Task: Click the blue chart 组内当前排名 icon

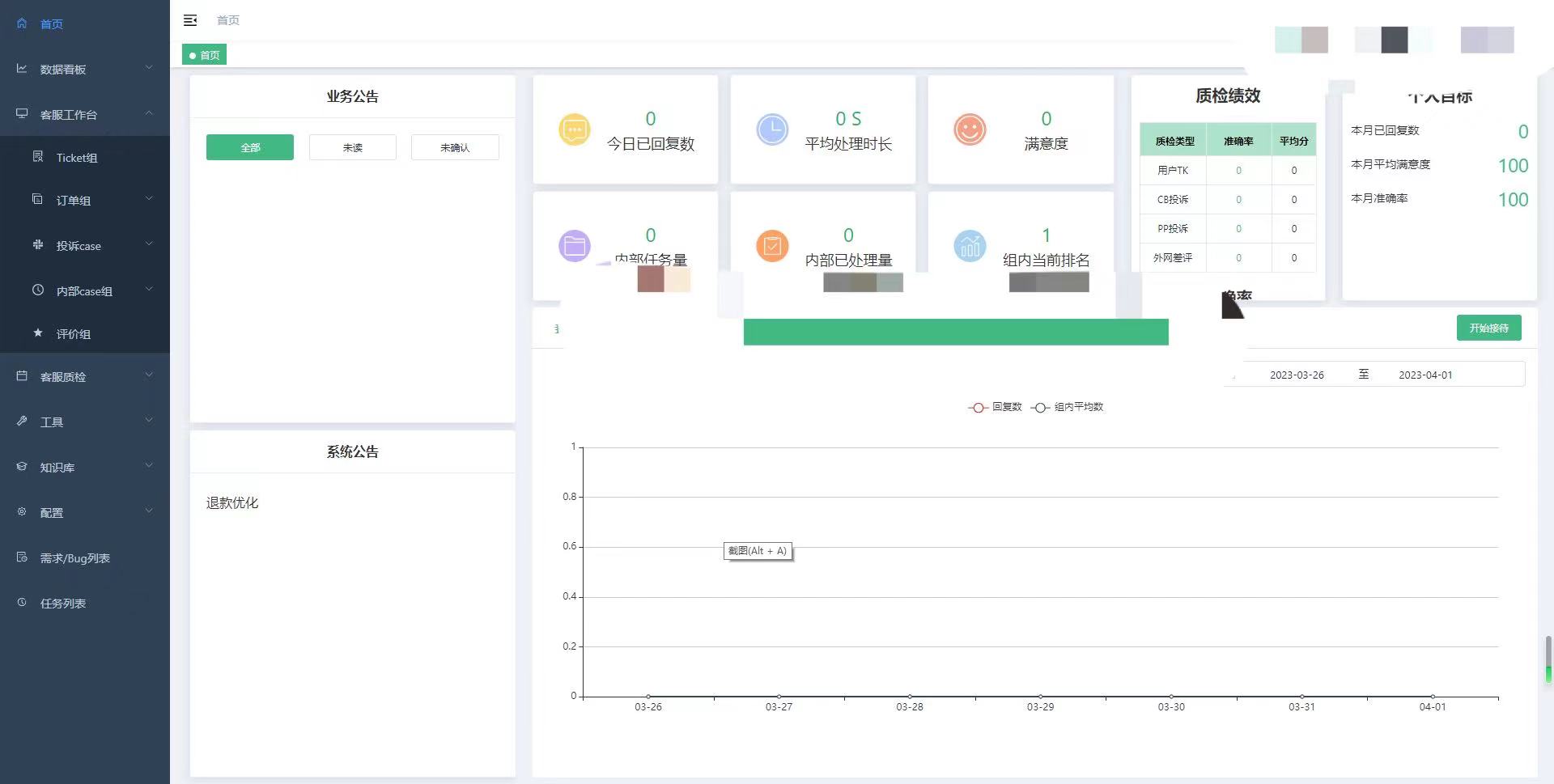Action: tap(970, 246)
